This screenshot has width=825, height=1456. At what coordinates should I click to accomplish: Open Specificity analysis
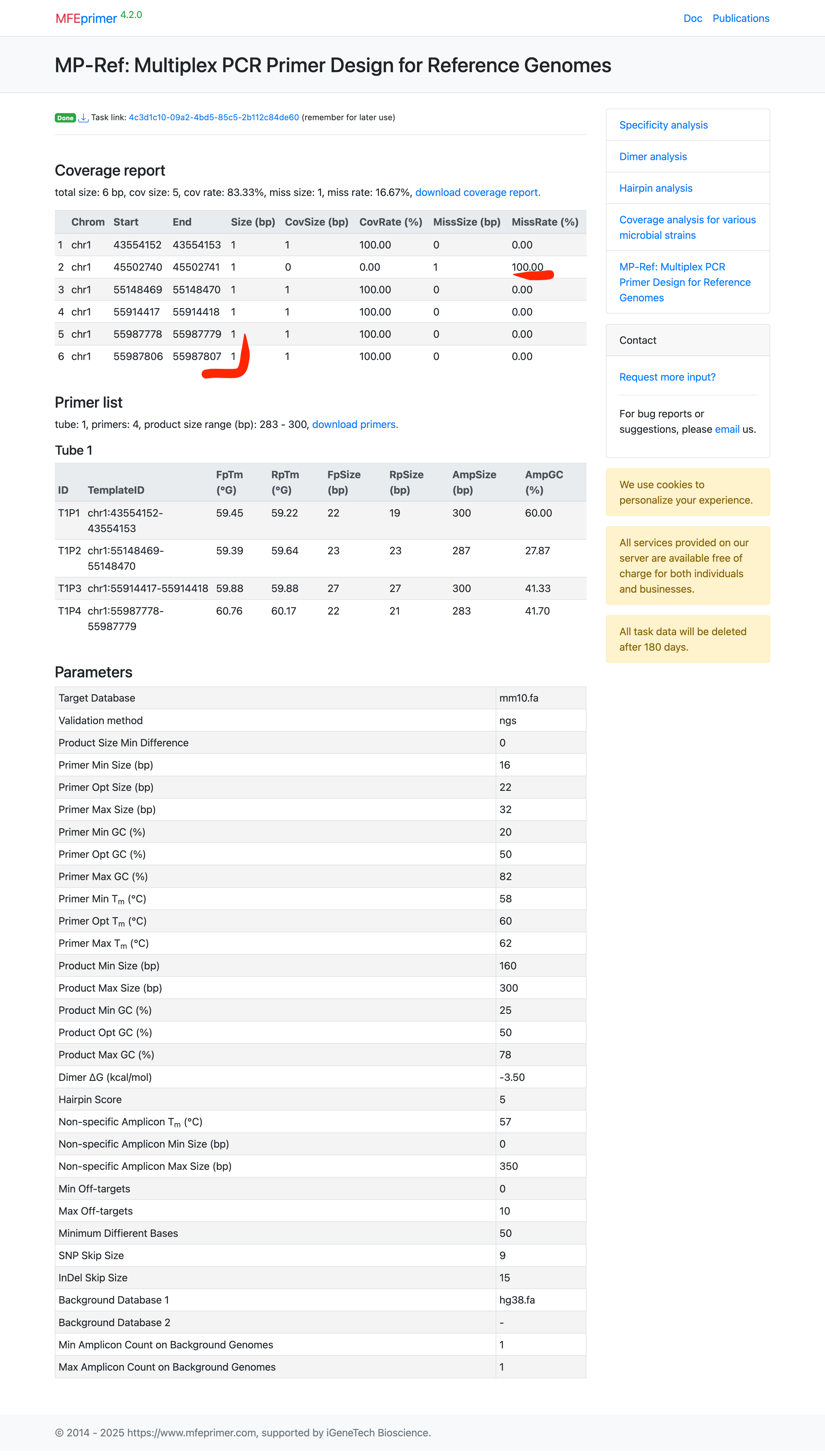tap(664, 125)
